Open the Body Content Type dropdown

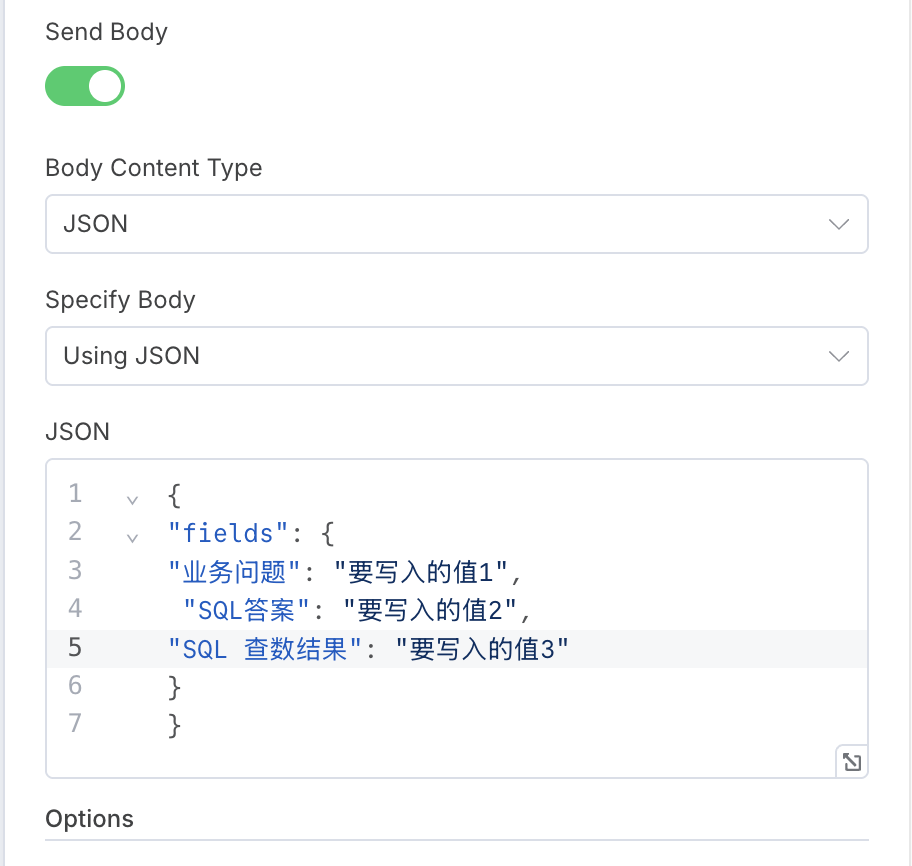tap(456, 224)
